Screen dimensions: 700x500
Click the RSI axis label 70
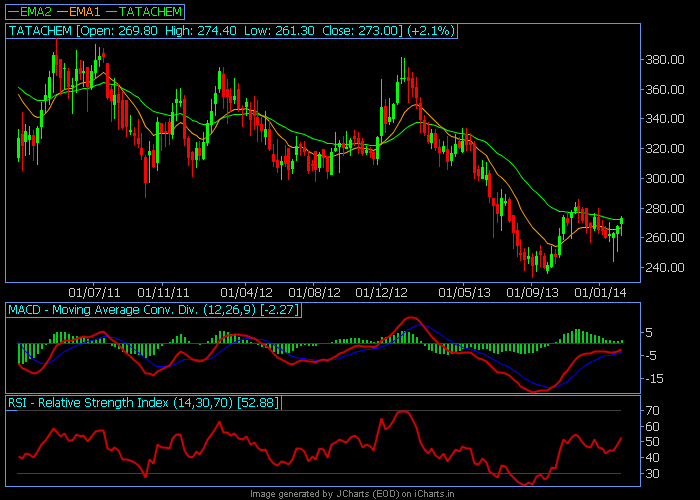pyautogui.click(x=652, y=411)
